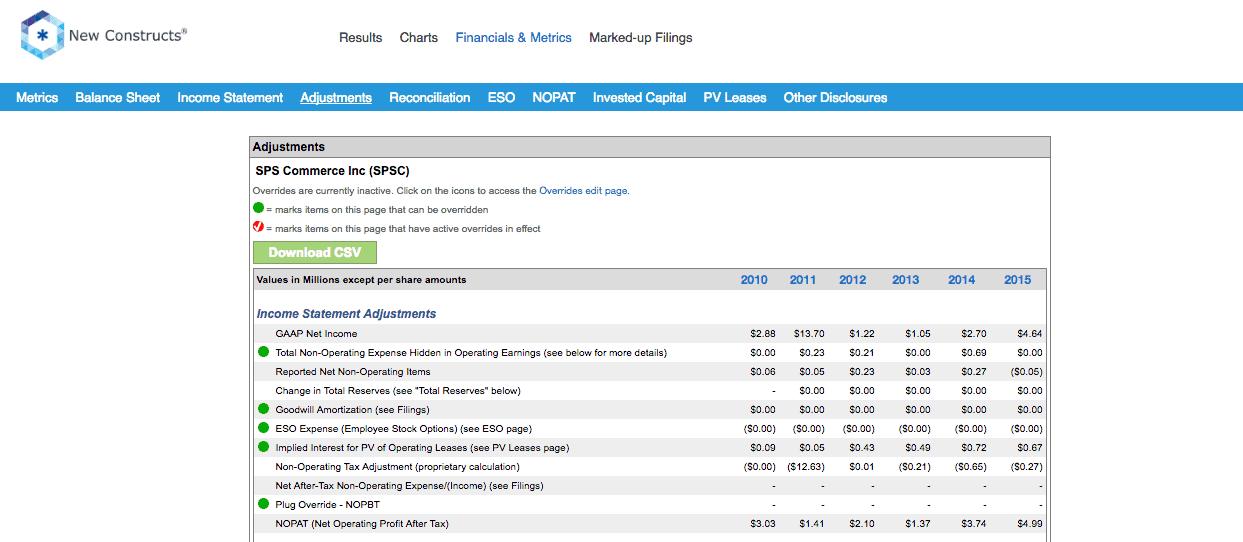Screen dimensions: 1243x542
Task: Switch to the Balance Sheet tab
Action: coord(118,97)
